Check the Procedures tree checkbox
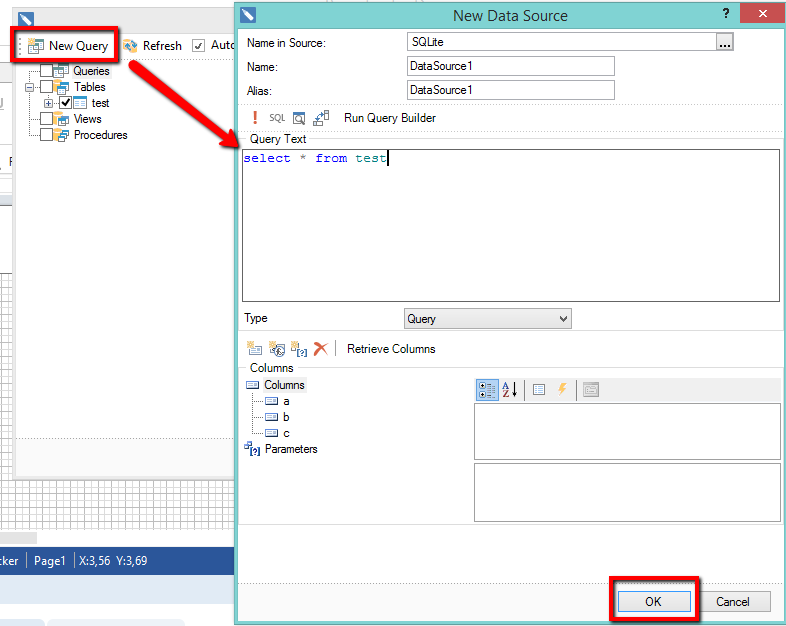The height and width of the screenshot is (626, 786). click(x=46, y=135)
